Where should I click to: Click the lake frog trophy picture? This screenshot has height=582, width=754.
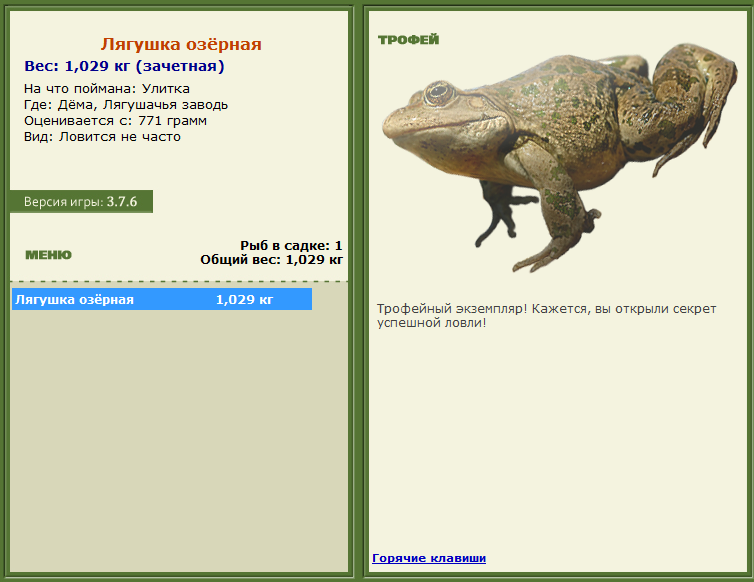click(x=559, y=156)
